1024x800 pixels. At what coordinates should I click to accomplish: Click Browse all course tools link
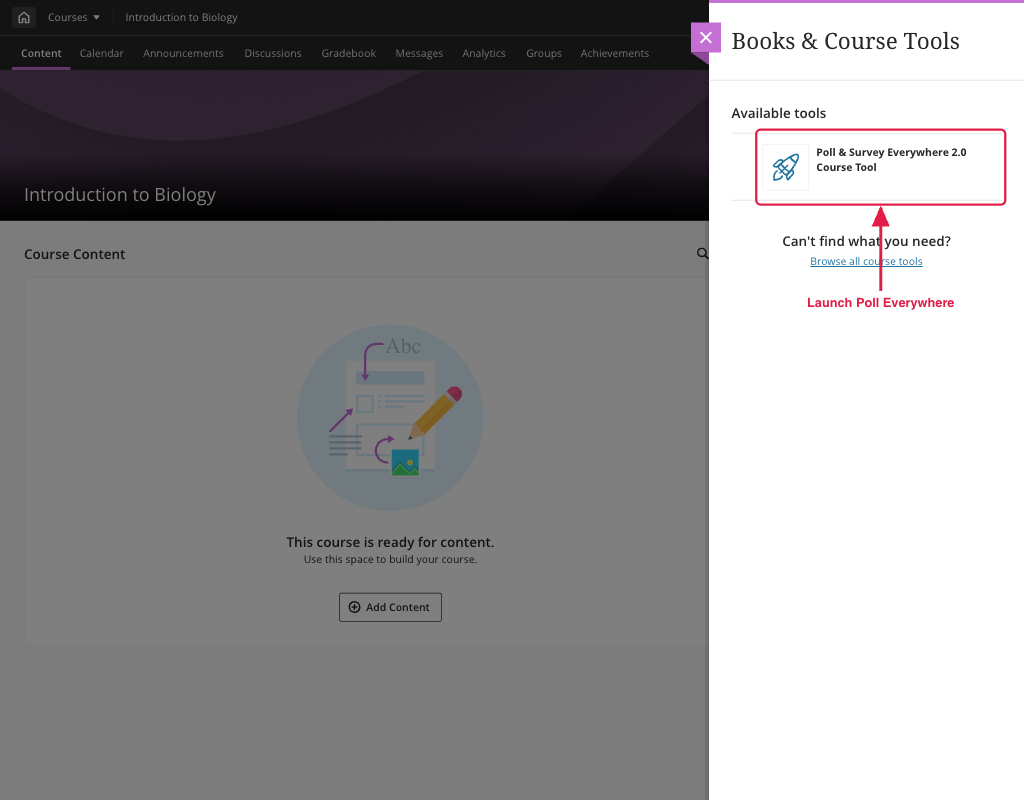click(866, 261)
